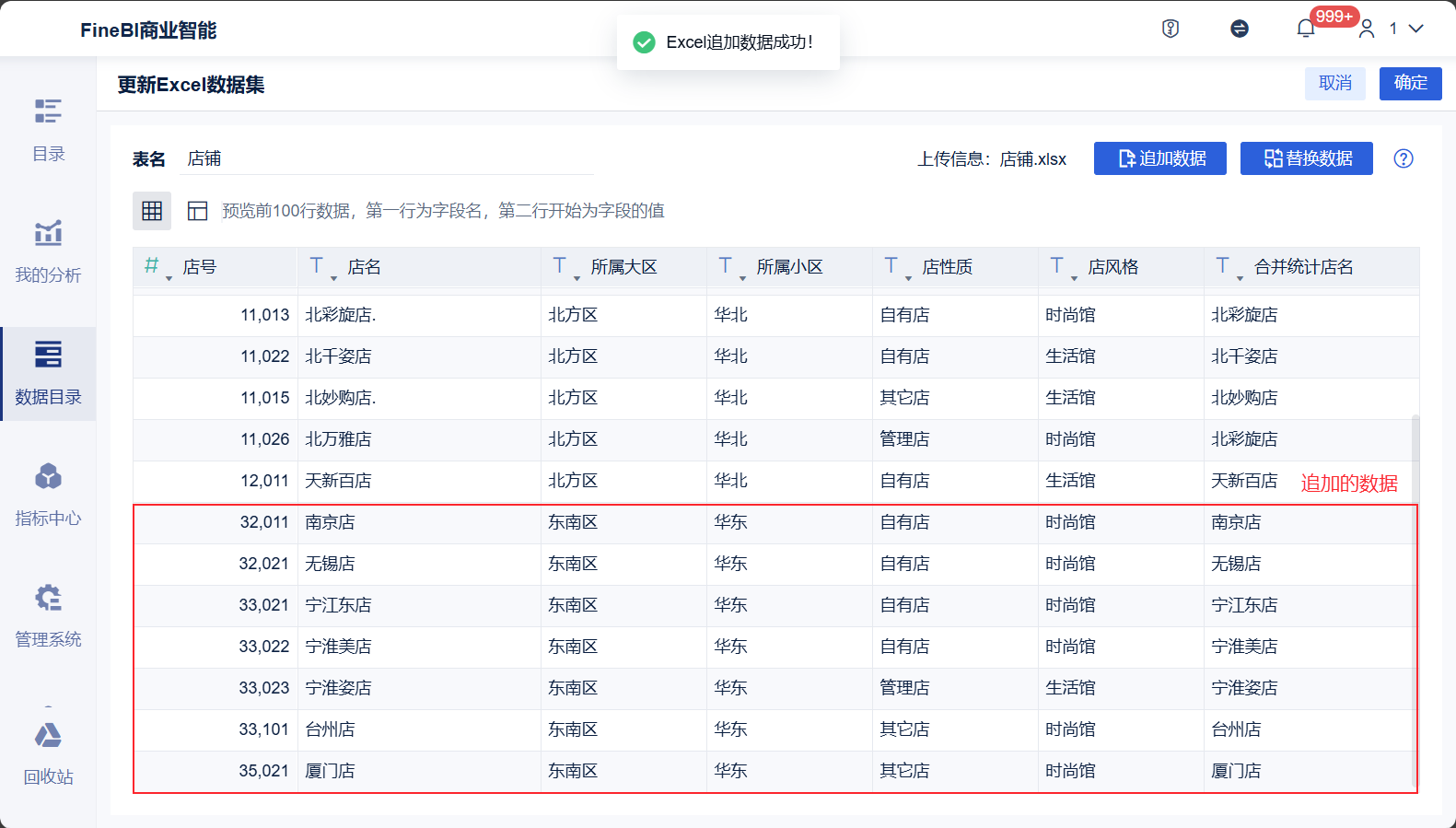Select 管理店 in the 宁淮姿店 row
Image resolution: width=1456 pixels, height=828 pixels.
[956, 688]
